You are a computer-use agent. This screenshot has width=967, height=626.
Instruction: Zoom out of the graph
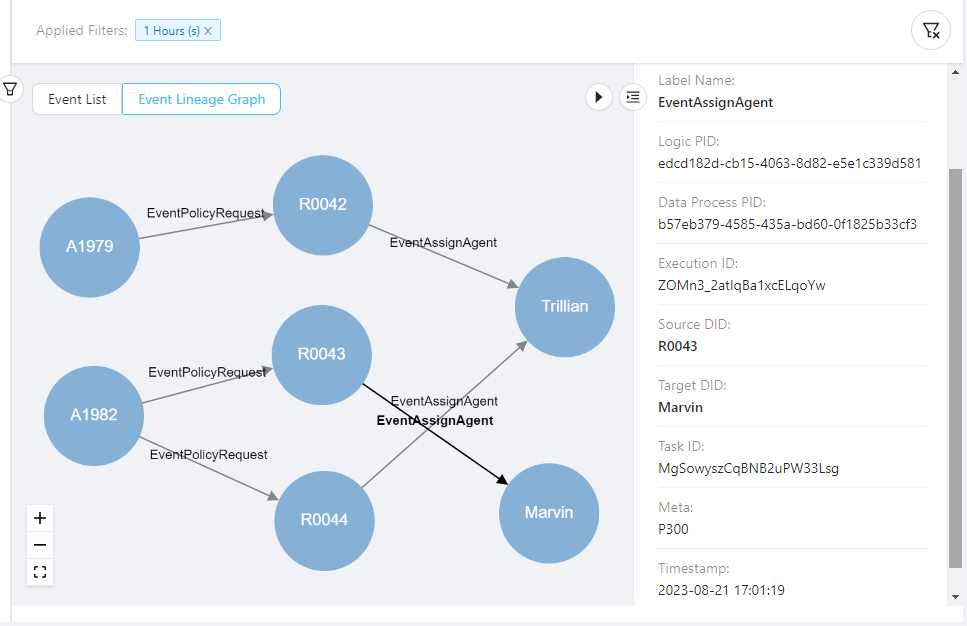point(40,545)
